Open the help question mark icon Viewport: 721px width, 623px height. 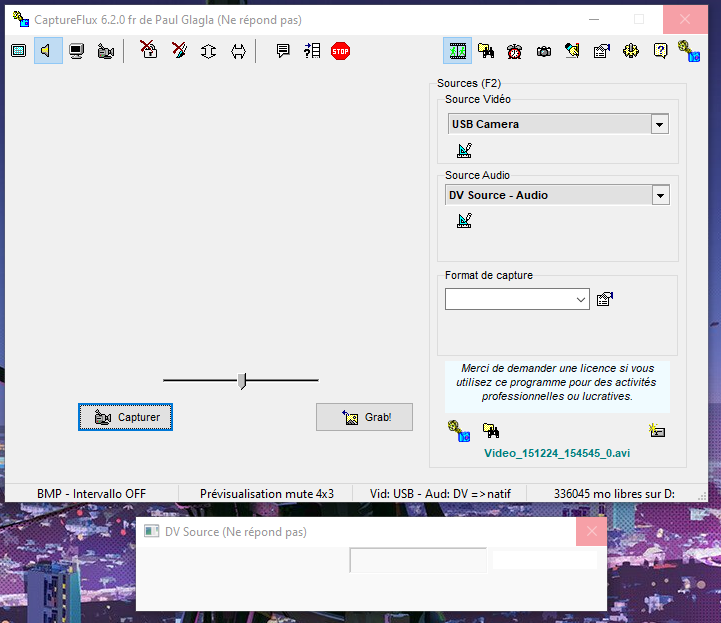pos(660,51)
